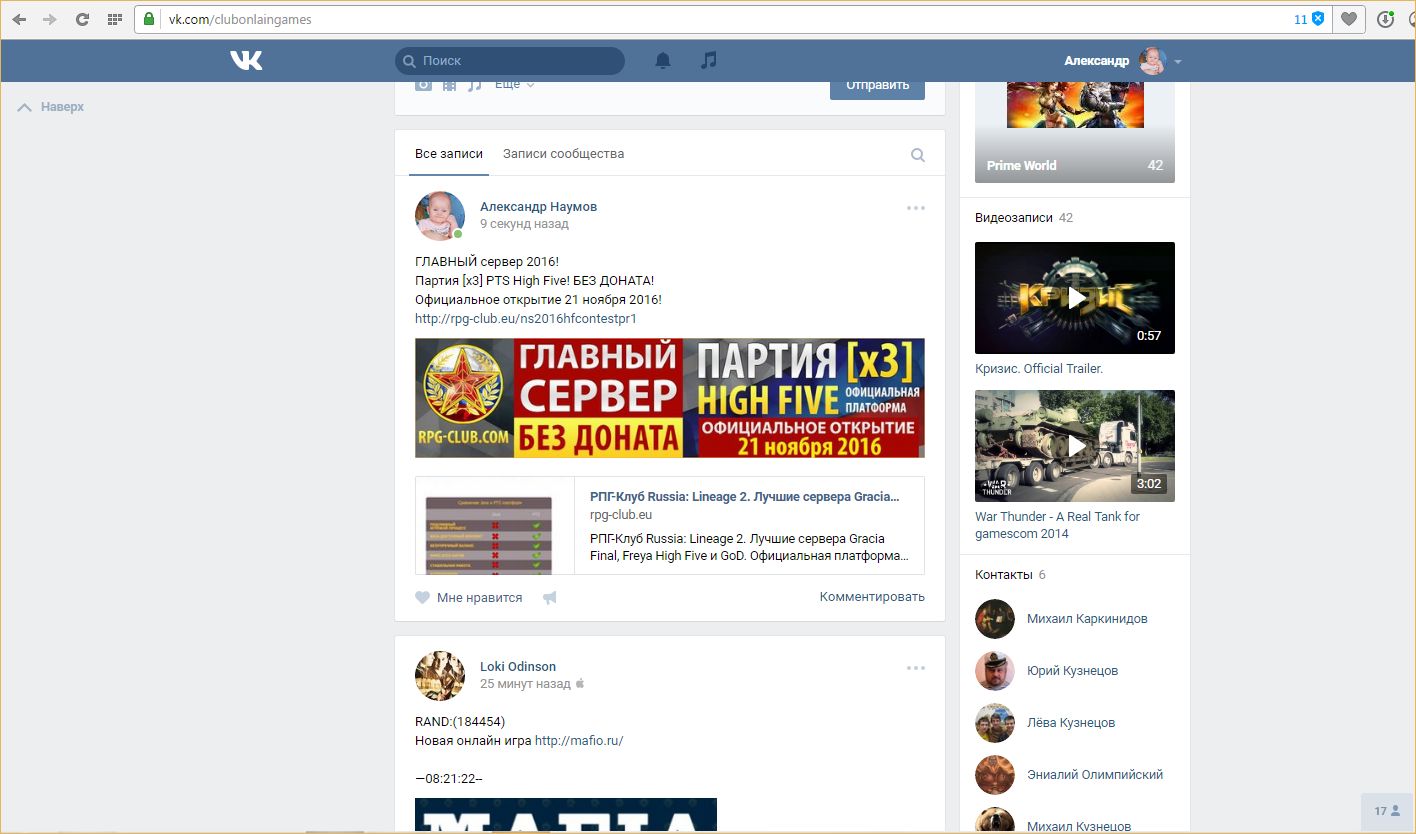Open the browser apps grid icon

115,19
